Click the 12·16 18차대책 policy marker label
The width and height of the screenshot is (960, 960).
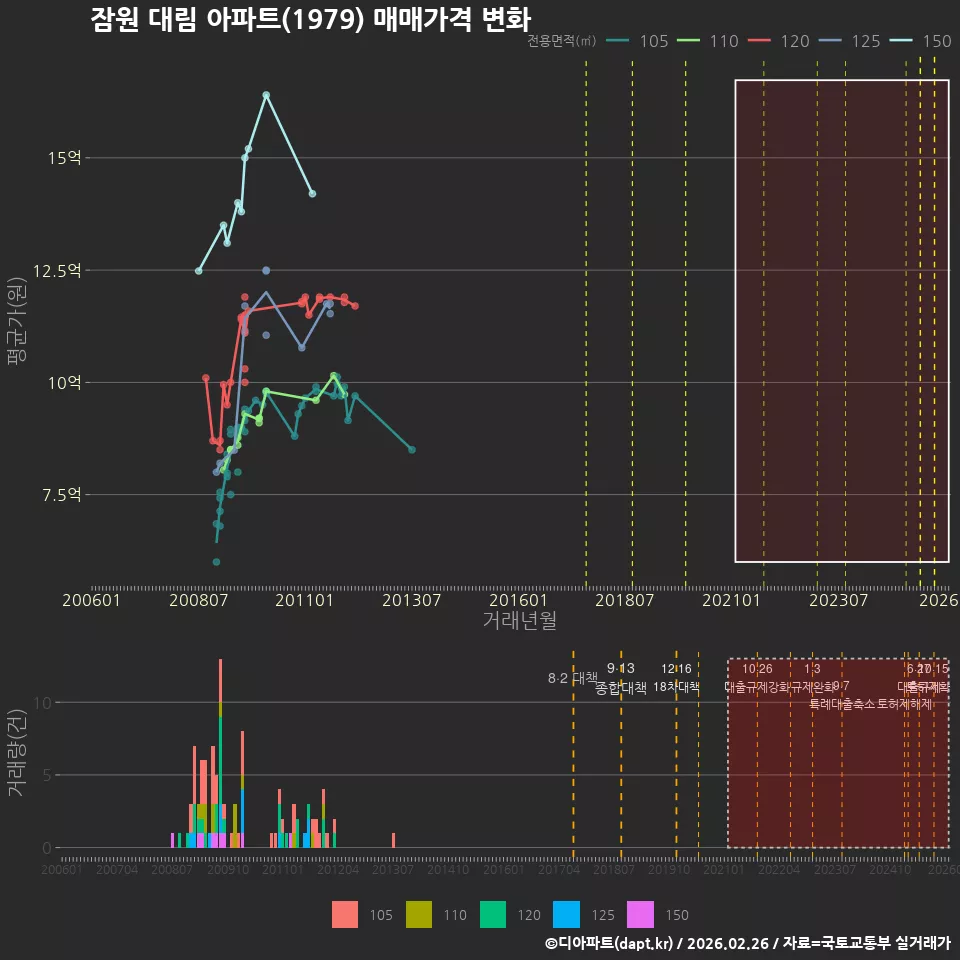677,678
